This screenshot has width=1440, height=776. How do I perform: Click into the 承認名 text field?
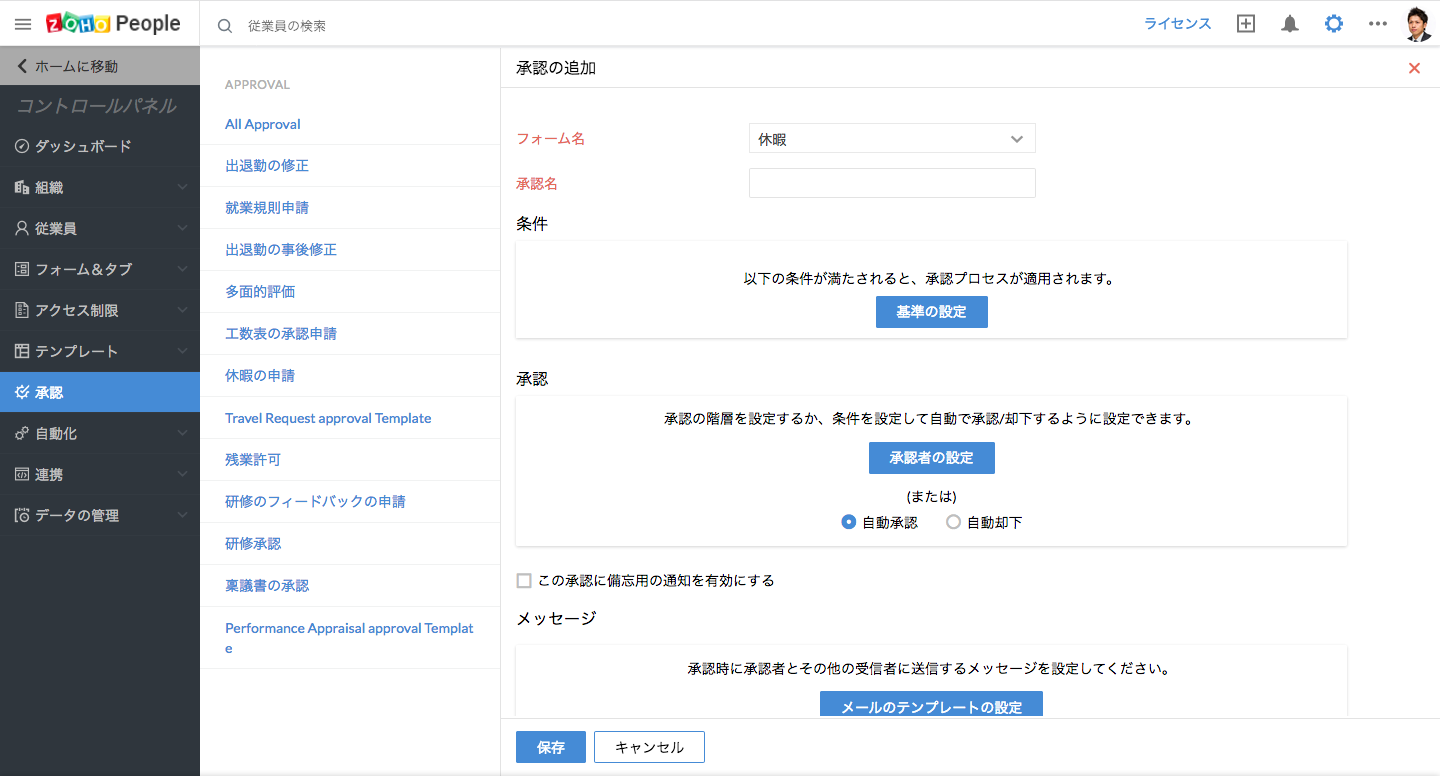coord(891,183)
